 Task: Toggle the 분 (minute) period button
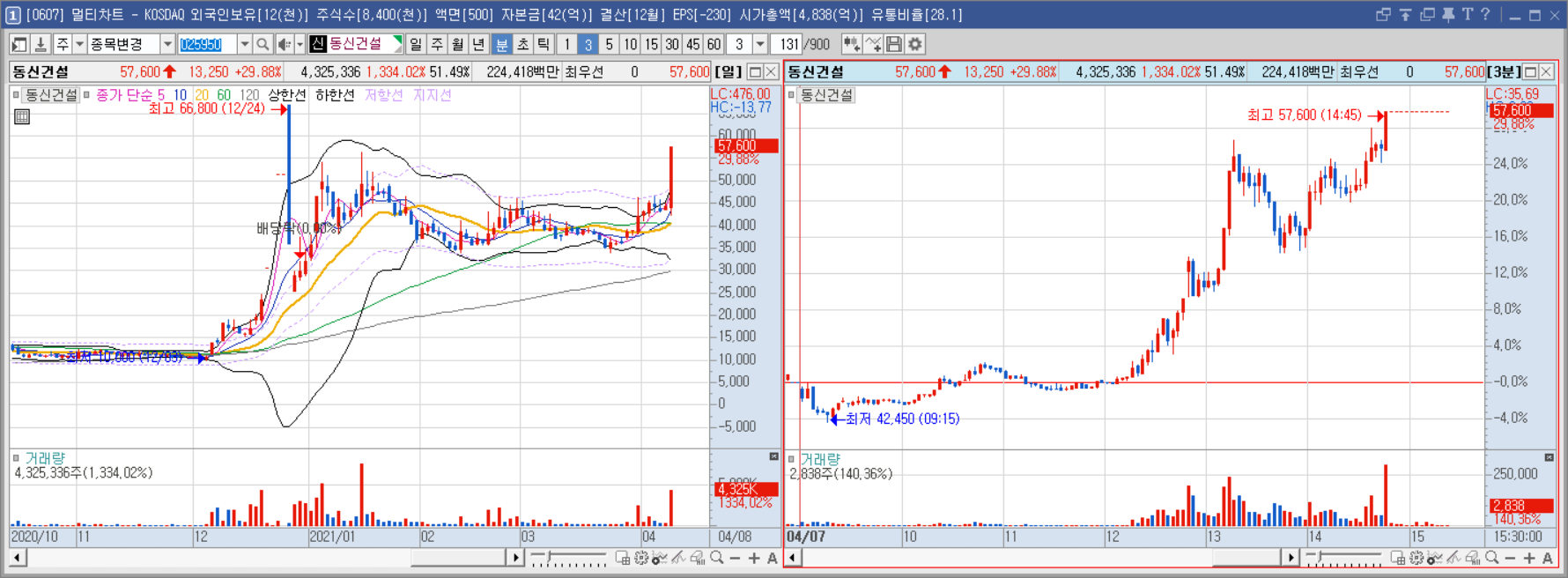tap(501, 44)
